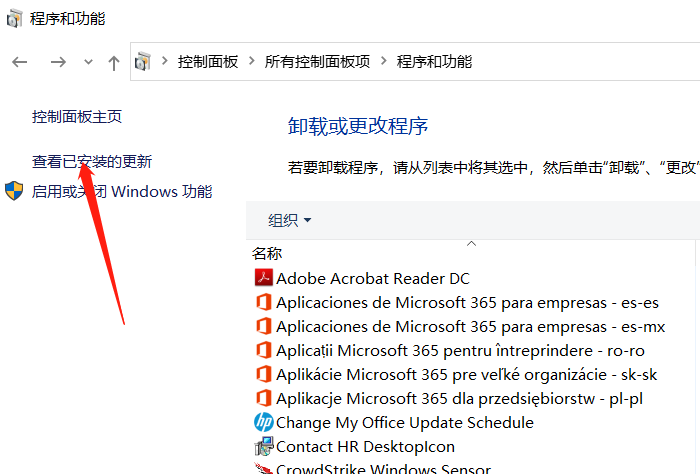Screen dimensions: 700x474
Task: Click the Contact HR DesktopIcon program icon
Action: (263, 447)
